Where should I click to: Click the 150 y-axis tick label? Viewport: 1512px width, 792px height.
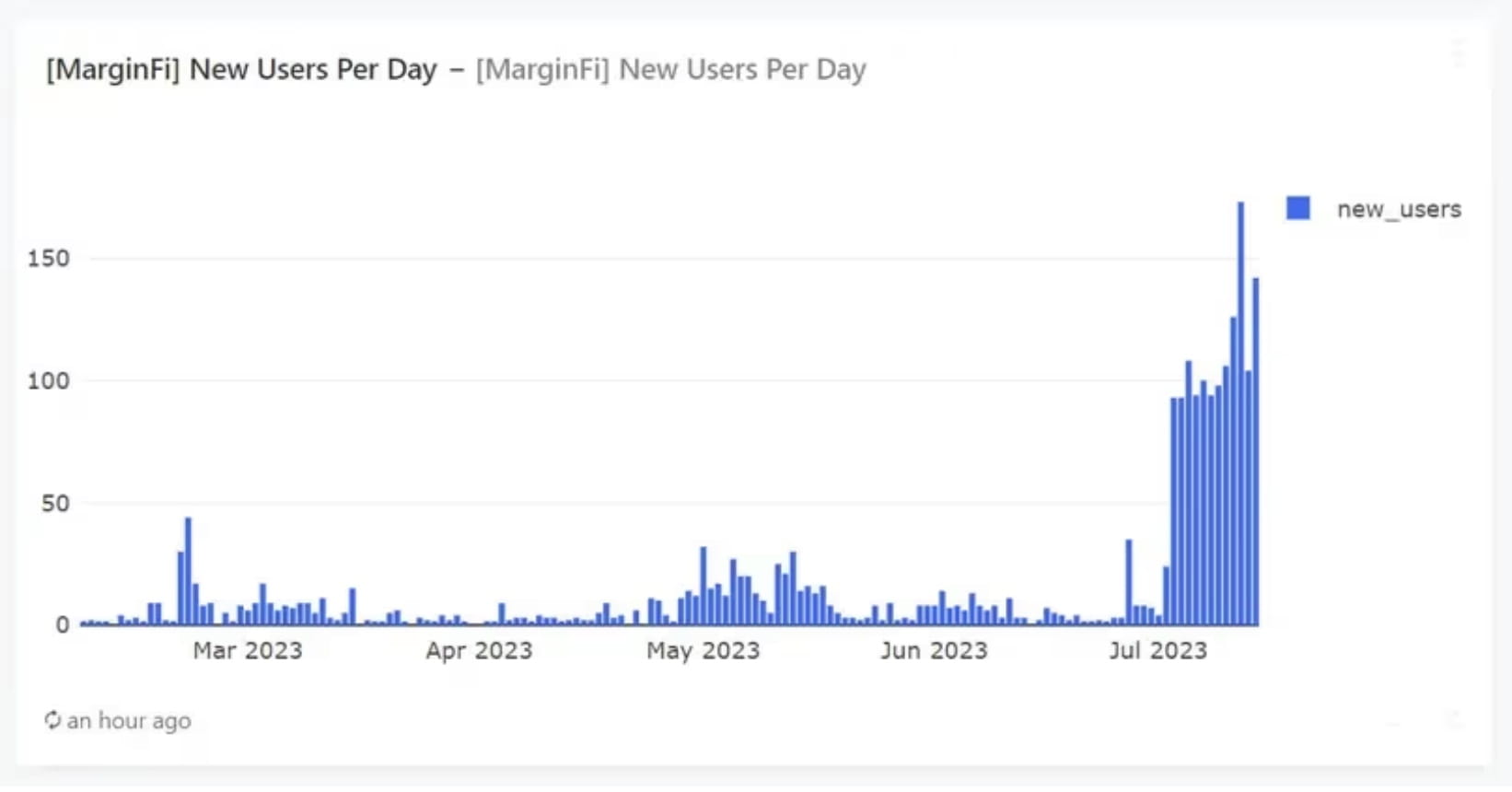coord(49,259)
